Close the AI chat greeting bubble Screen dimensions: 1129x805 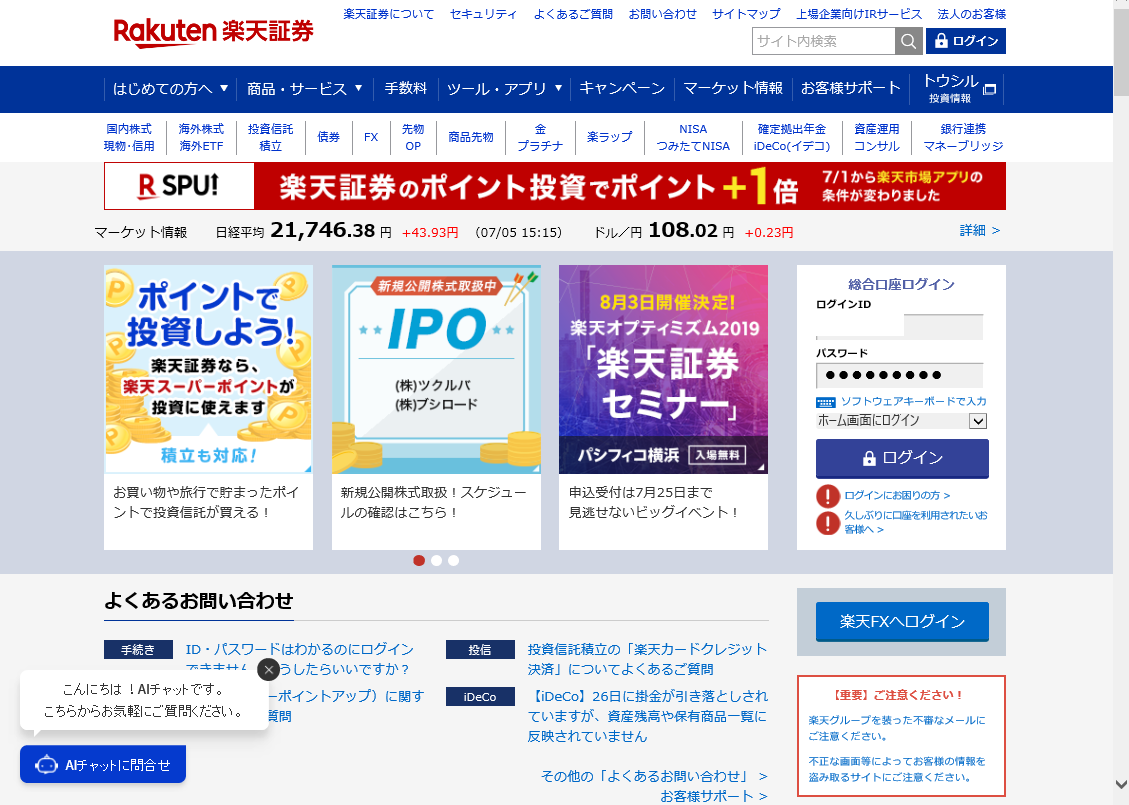pos(269,670)
